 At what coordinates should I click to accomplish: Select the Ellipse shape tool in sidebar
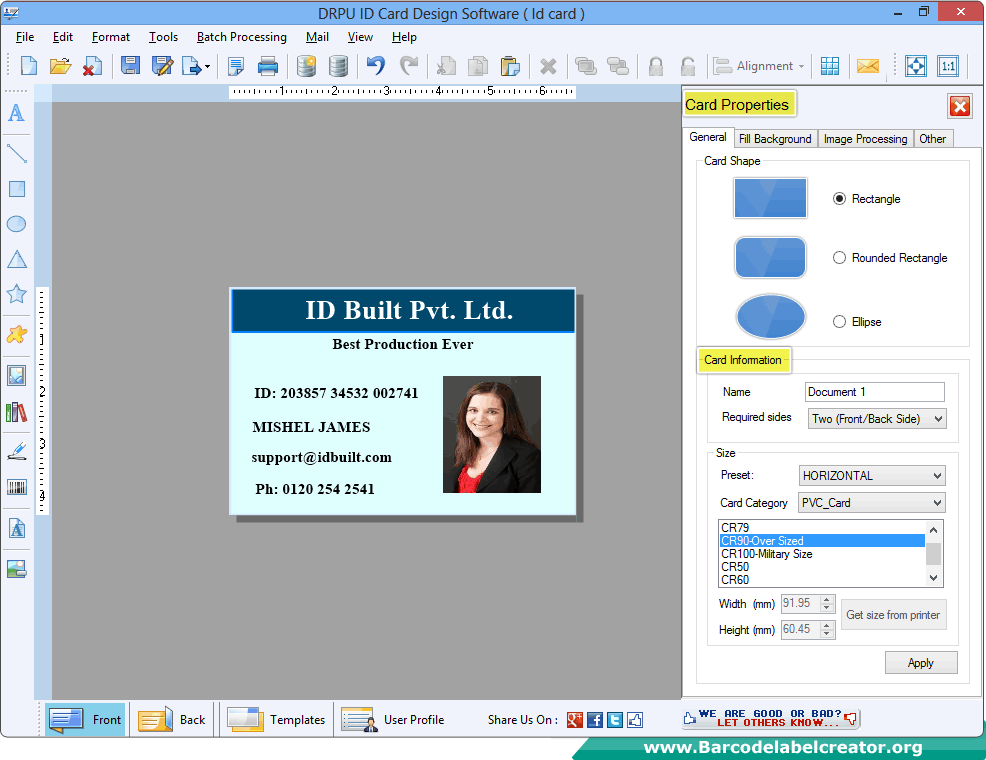16,224
